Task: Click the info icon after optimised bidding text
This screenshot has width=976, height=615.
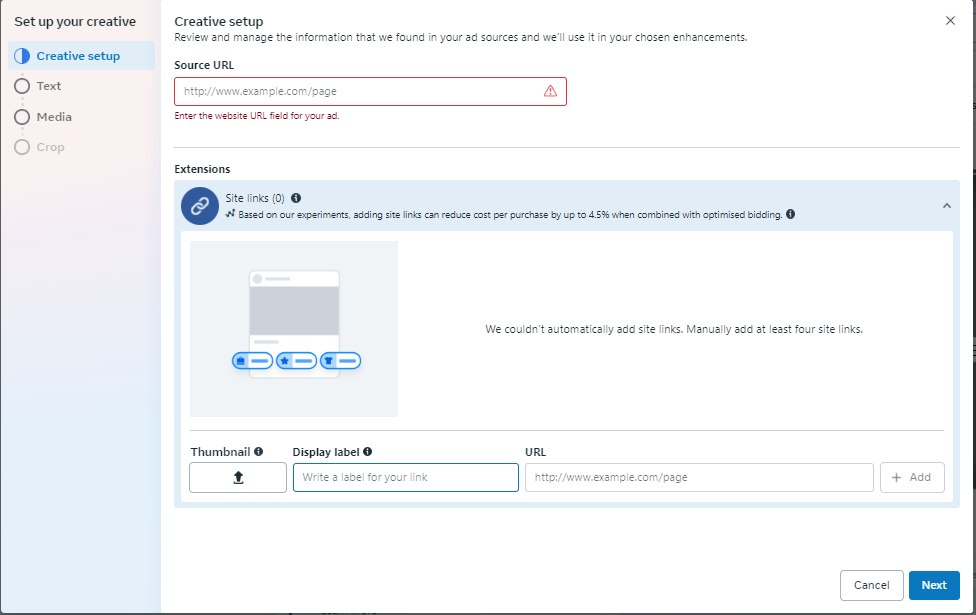Action: click(x=791, y=214)
